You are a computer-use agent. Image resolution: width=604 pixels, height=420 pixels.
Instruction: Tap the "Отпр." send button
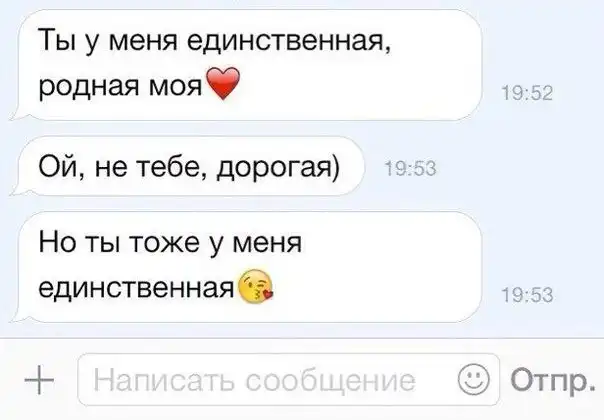(x=552, y=380)
